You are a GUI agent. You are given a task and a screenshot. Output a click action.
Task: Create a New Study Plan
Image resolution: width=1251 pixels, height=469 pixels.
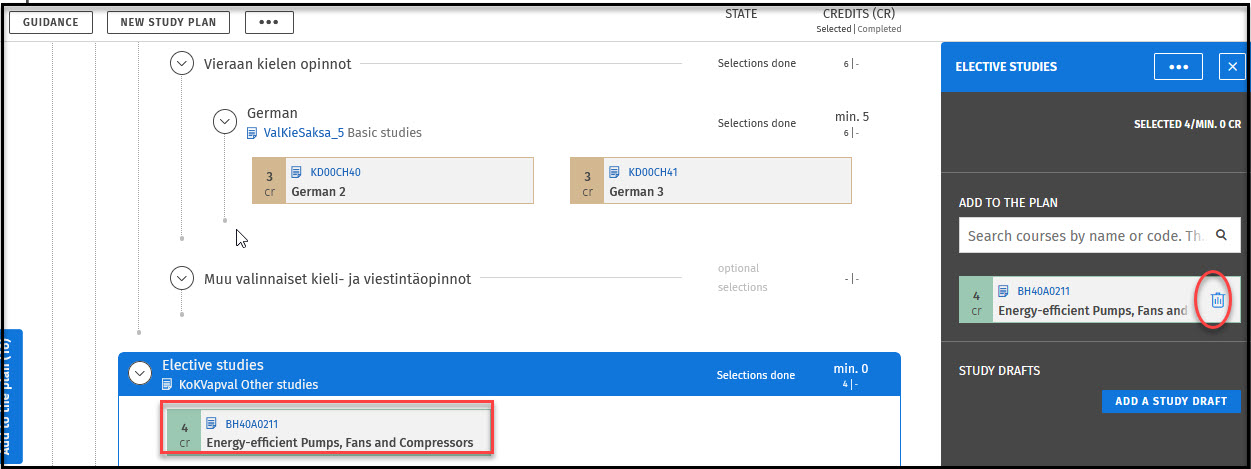168,22
